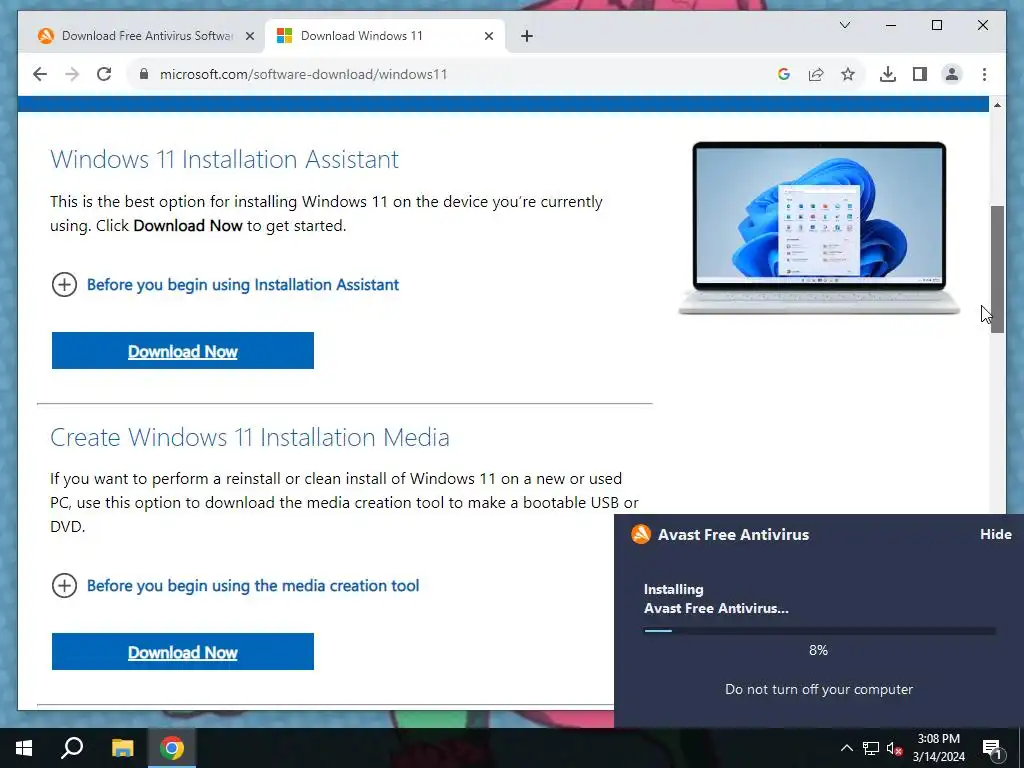This screenshot has height=768, width=1024.
Task: Click the page vertical scrollbar thumb
Action: coord(997,269)
